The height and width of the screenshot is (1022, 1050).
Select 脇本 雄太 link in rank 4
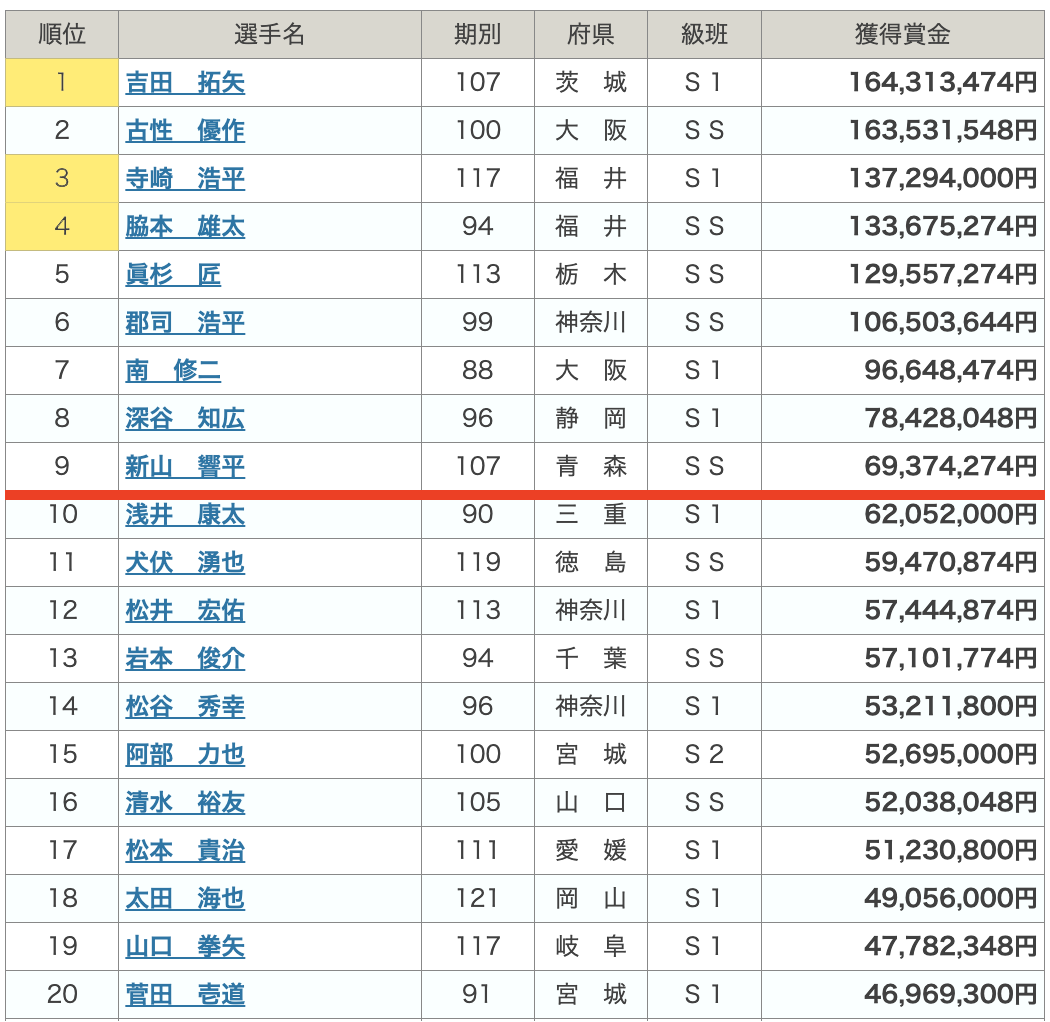coord(185,227)
